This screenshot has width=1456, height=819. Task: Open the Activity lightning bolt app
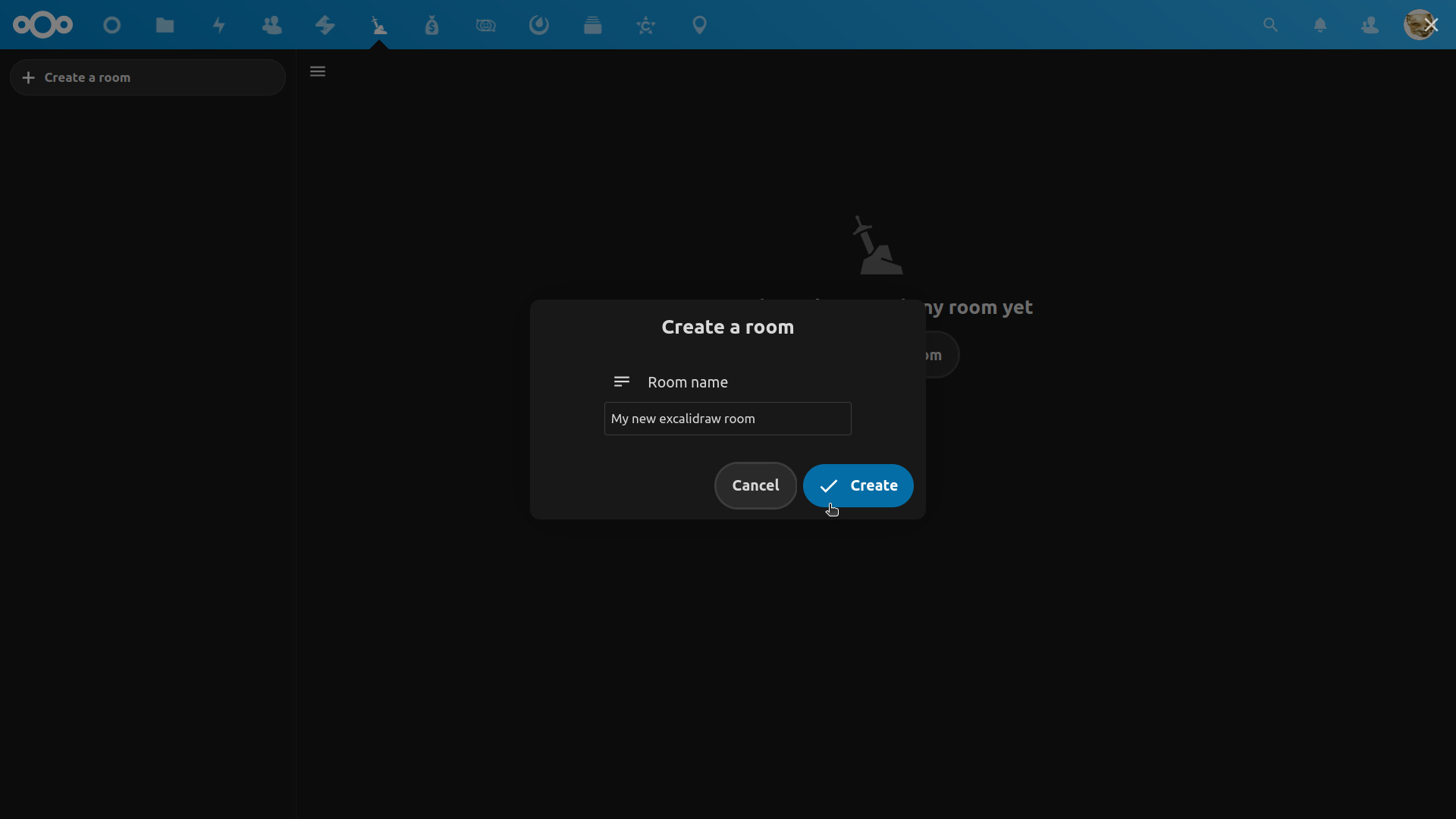(x=219, y=25)
